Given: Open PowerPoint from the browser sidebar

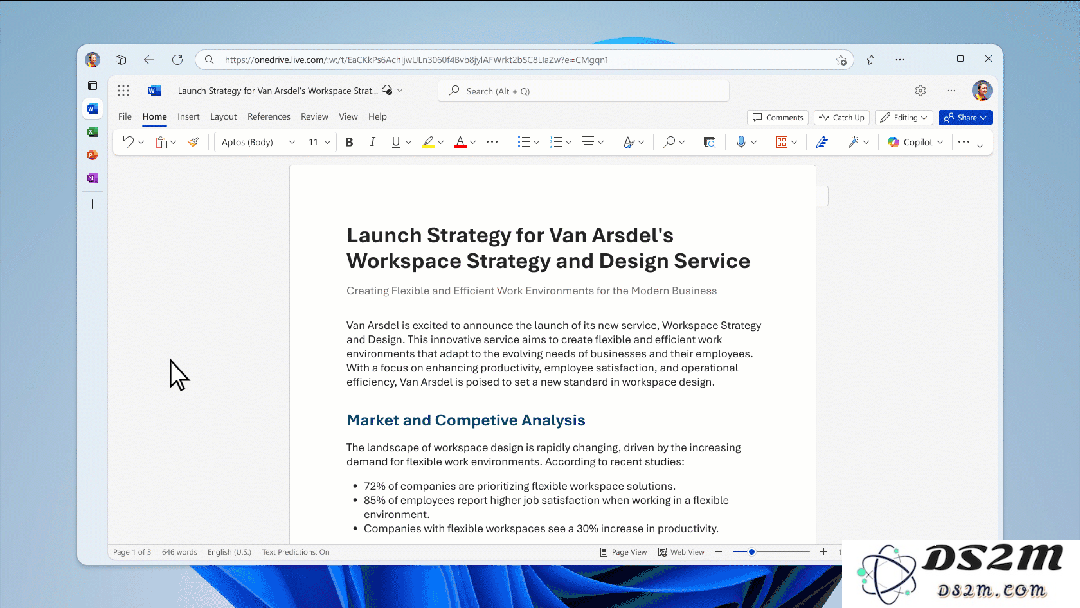Looking at the screenshot, I should (92, 155).
